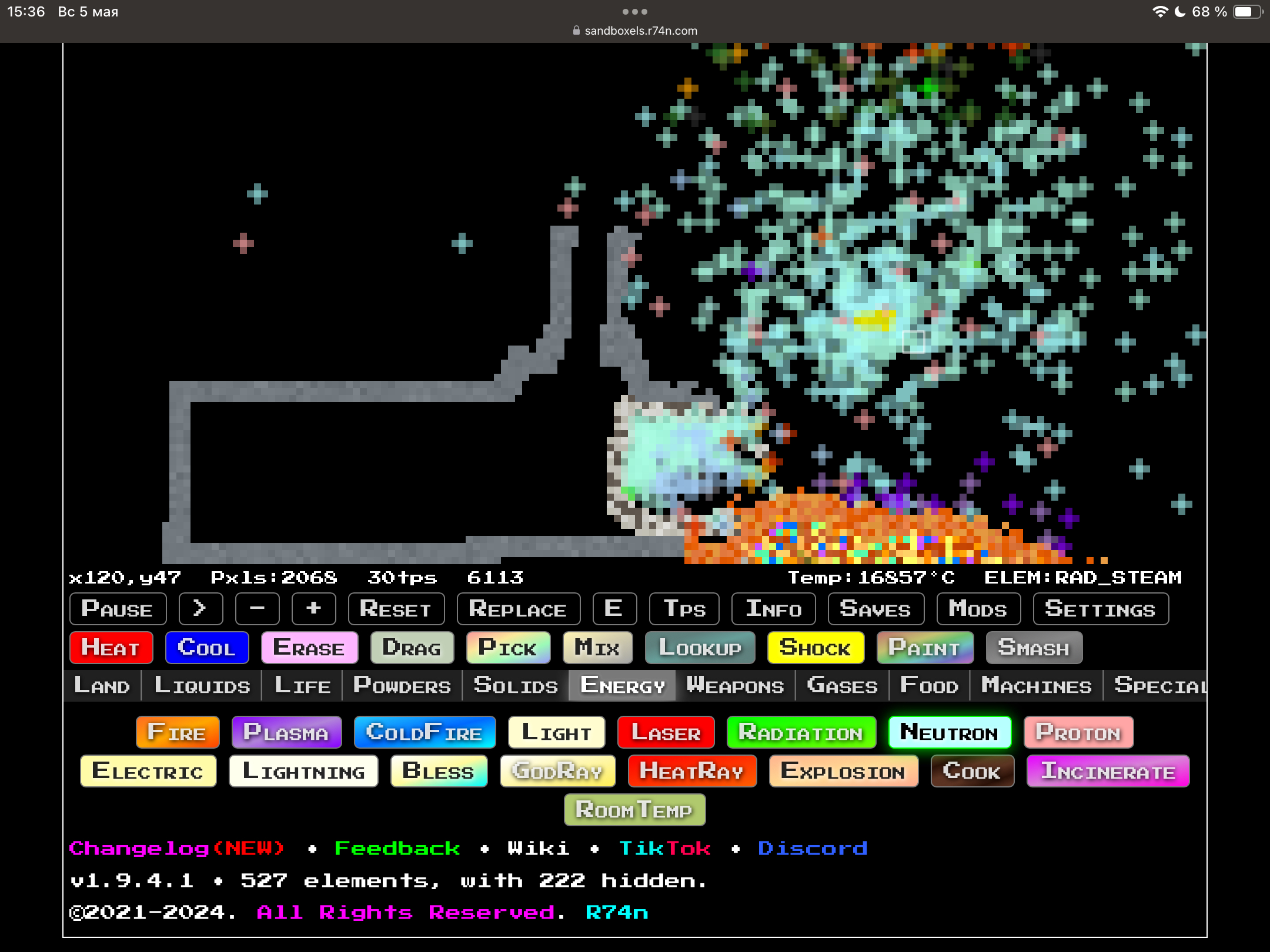The image size is (1270, 952).
Task: Choose the Neutron element
Action: coord(950,732)
